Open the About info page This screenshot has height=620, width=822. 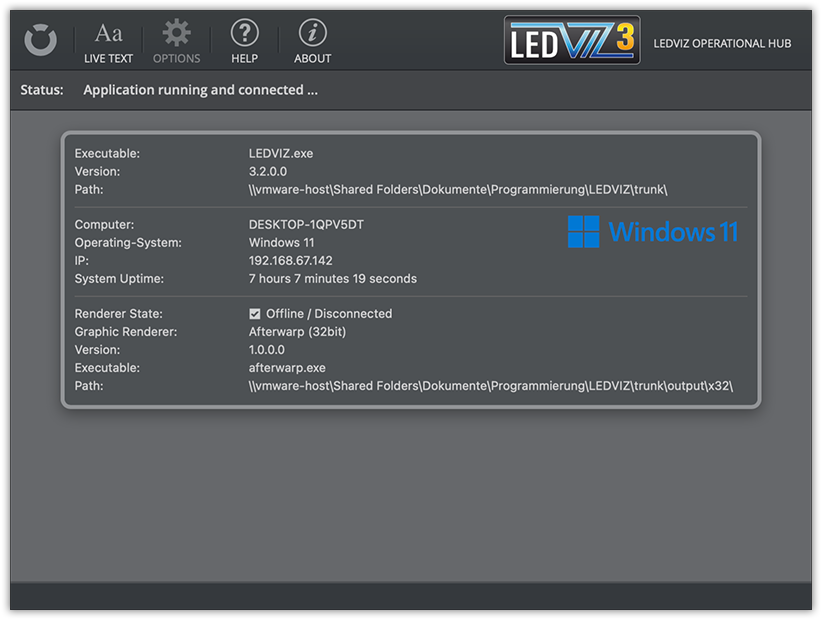point(312,43)
